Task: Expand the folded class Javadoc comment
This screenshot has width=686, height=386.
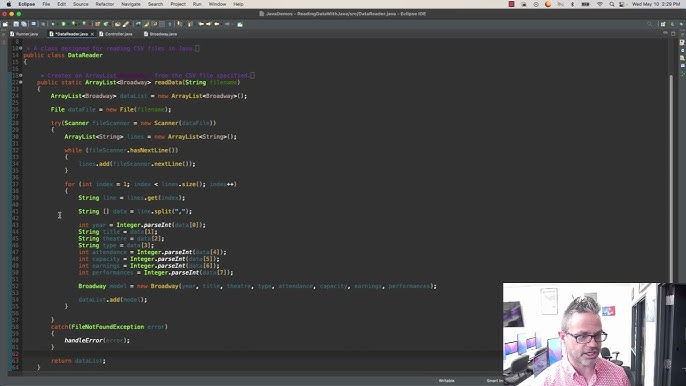Action: [x=21, y=48]
